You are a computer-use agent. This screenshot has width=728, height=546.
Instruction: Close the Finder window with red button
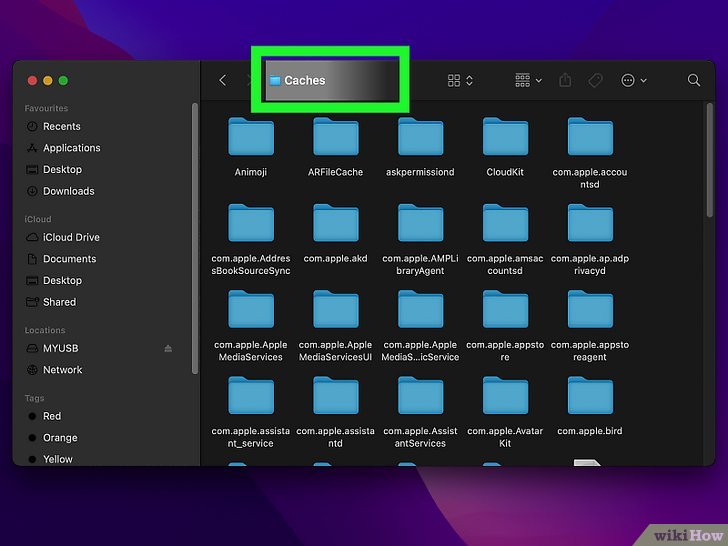coord(32,81)
